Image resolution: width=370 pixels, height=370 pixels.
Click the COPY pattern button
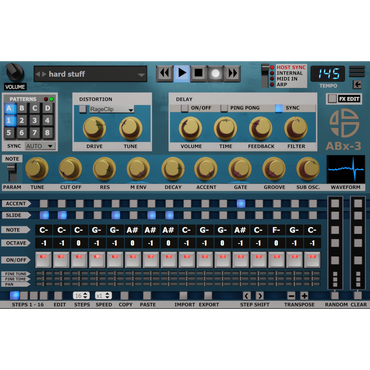[125, 295]
